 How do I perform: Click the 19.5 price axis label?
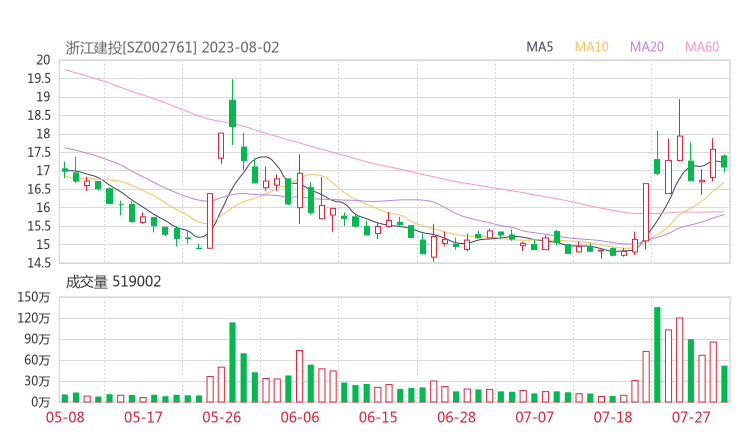pyautogui.click(x=39, y=78)
